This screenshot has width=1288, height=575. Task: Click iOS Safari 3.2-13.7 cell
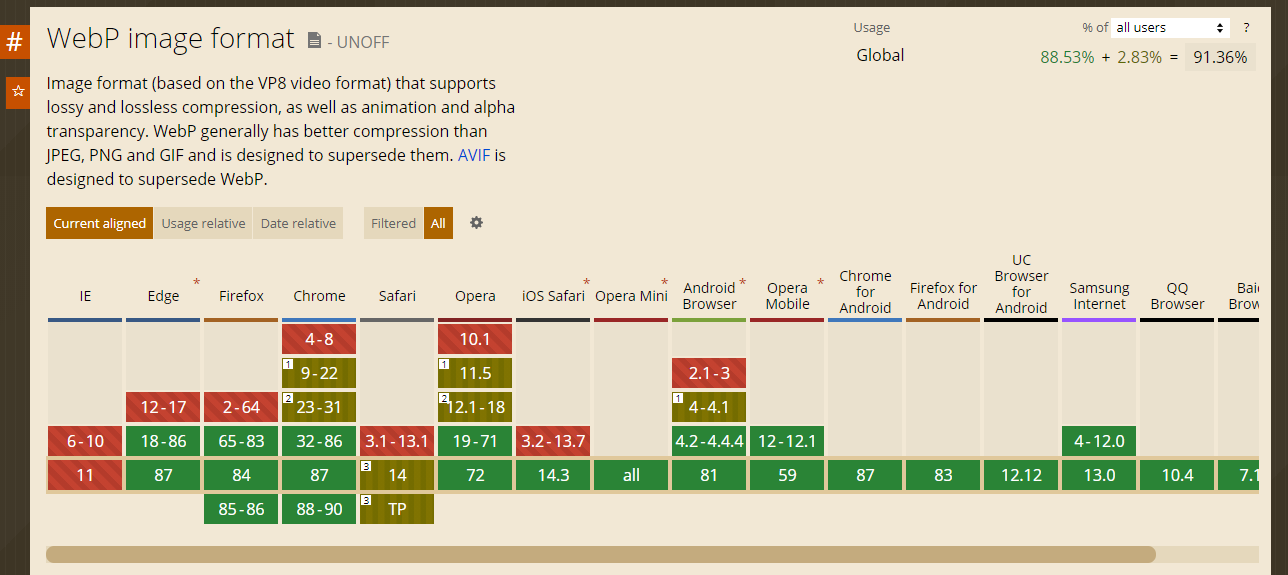[553, 441]
